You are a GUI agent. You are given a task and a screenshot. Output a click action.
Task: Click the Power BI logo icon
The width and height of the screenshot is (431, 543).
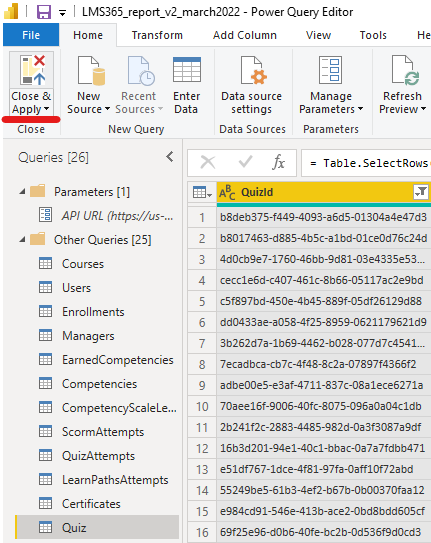11,12
